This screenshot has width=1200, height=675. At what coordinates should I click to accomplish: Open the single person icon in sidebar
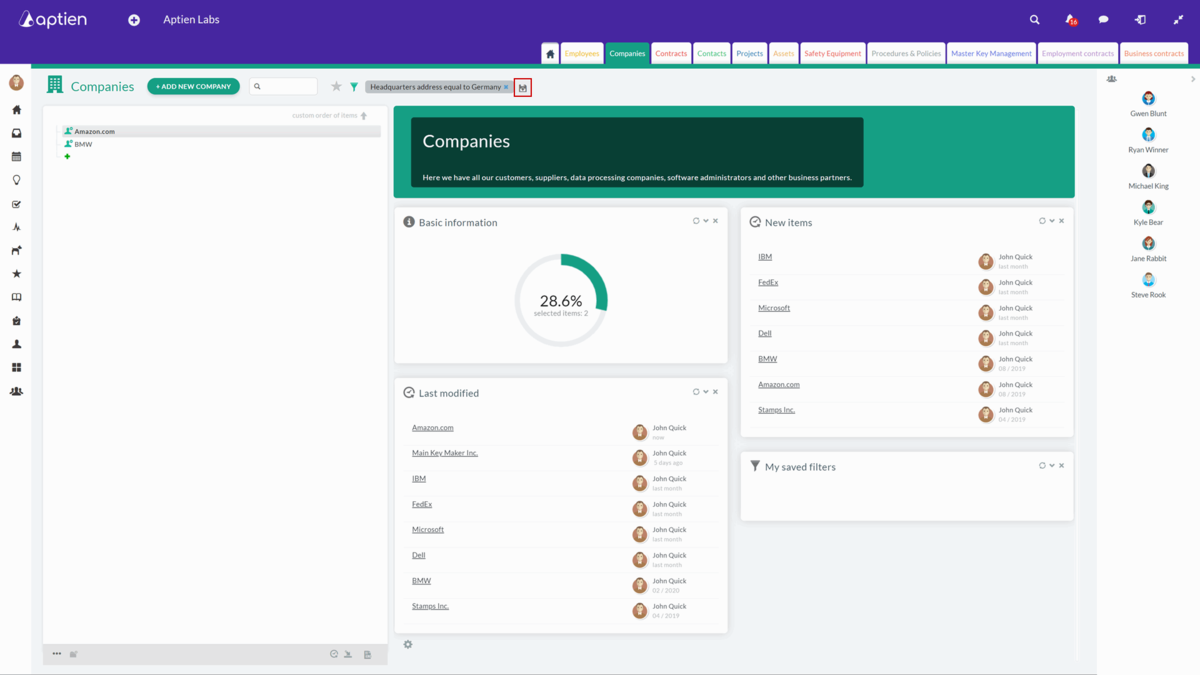point(16,344)
